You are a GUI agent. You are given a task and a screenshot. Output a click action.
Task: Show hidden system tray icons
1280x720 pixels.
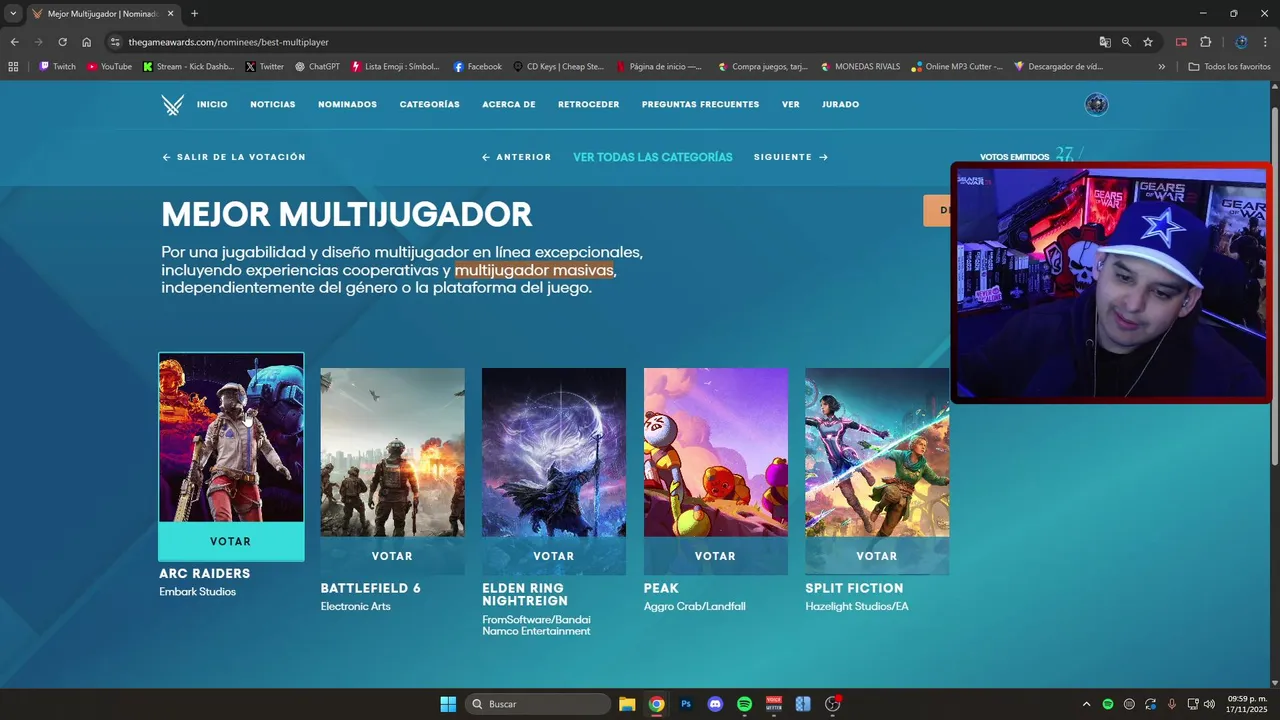pyautogui.click(x=1086, y=704)
